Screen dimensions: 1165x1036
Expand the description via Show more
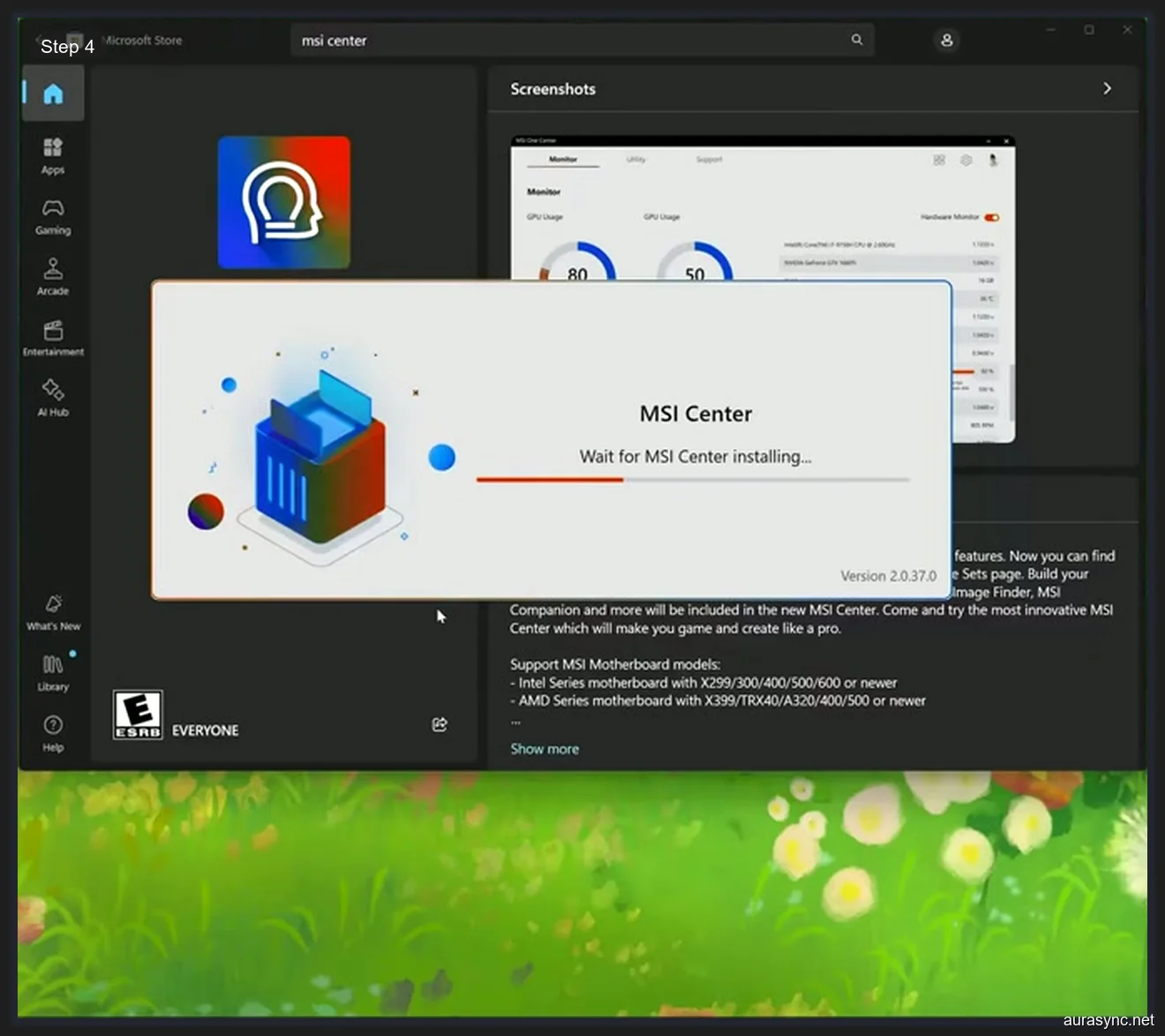pyautogui.click(x=544, y=748)
